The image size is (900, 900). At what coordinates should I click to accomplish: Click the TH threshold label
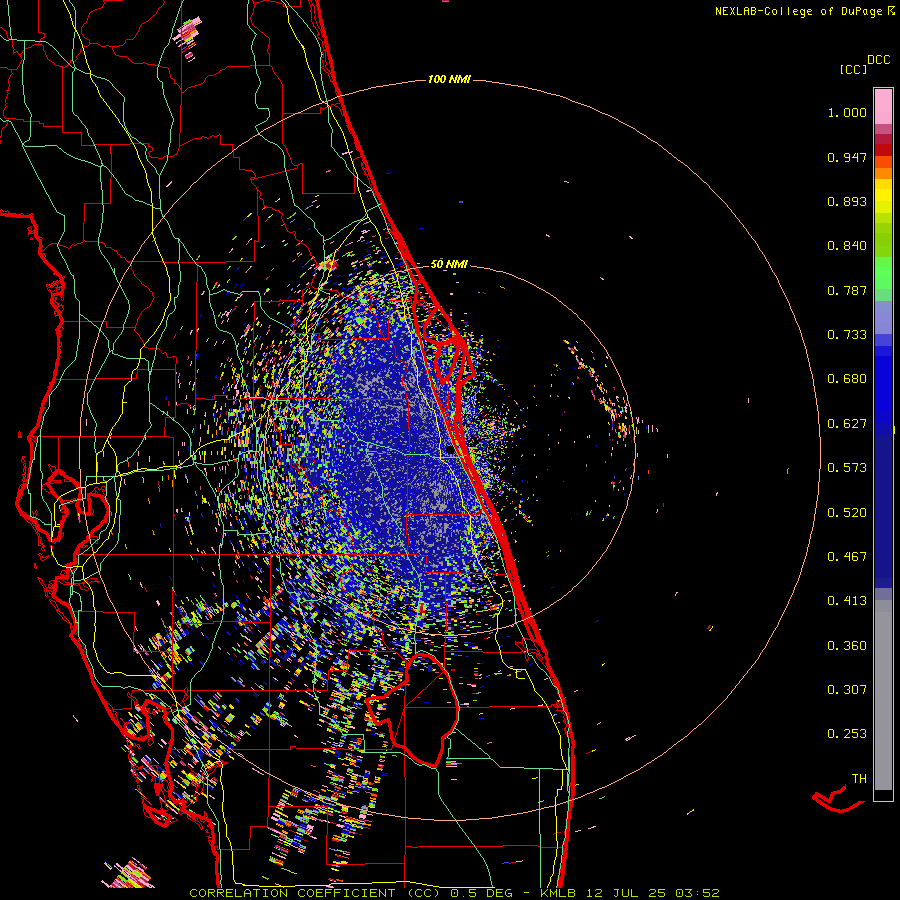click(859, 779)
